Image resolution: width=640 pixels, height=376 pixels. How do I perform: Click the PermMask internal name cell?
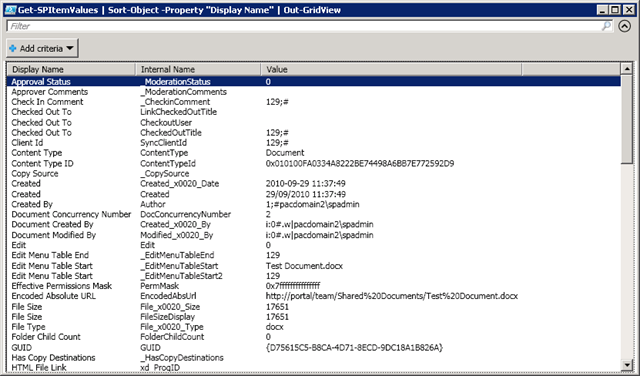click(160, 286)
